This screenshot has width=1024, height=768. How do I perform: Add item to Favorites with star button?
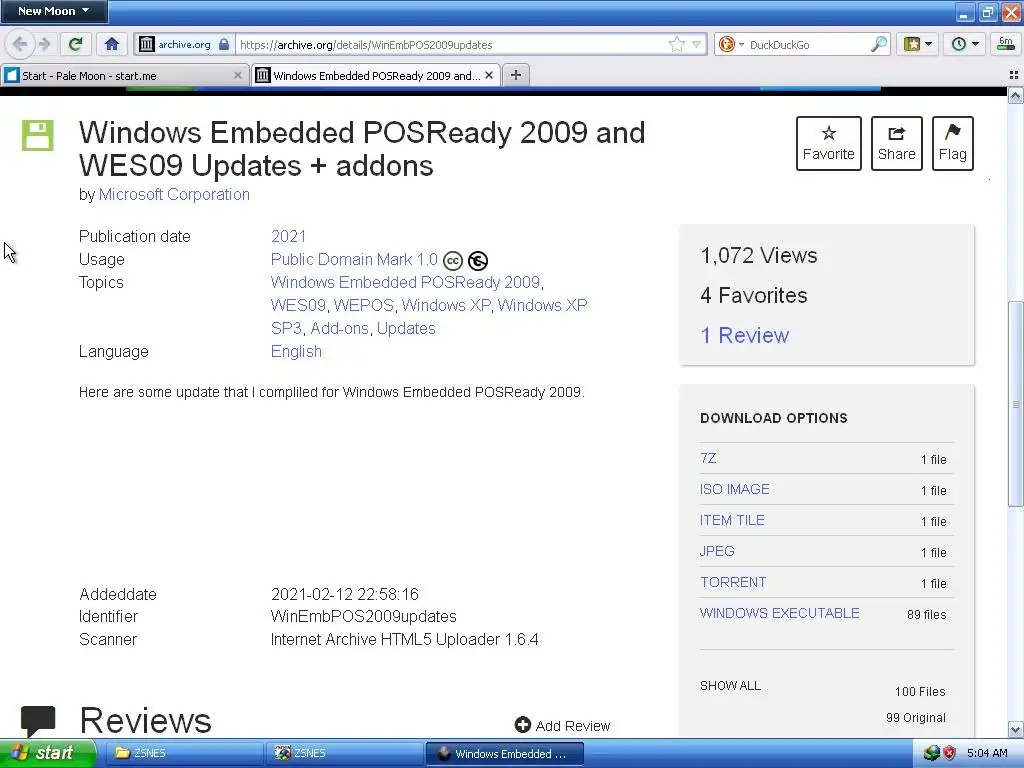click(829, 144)
